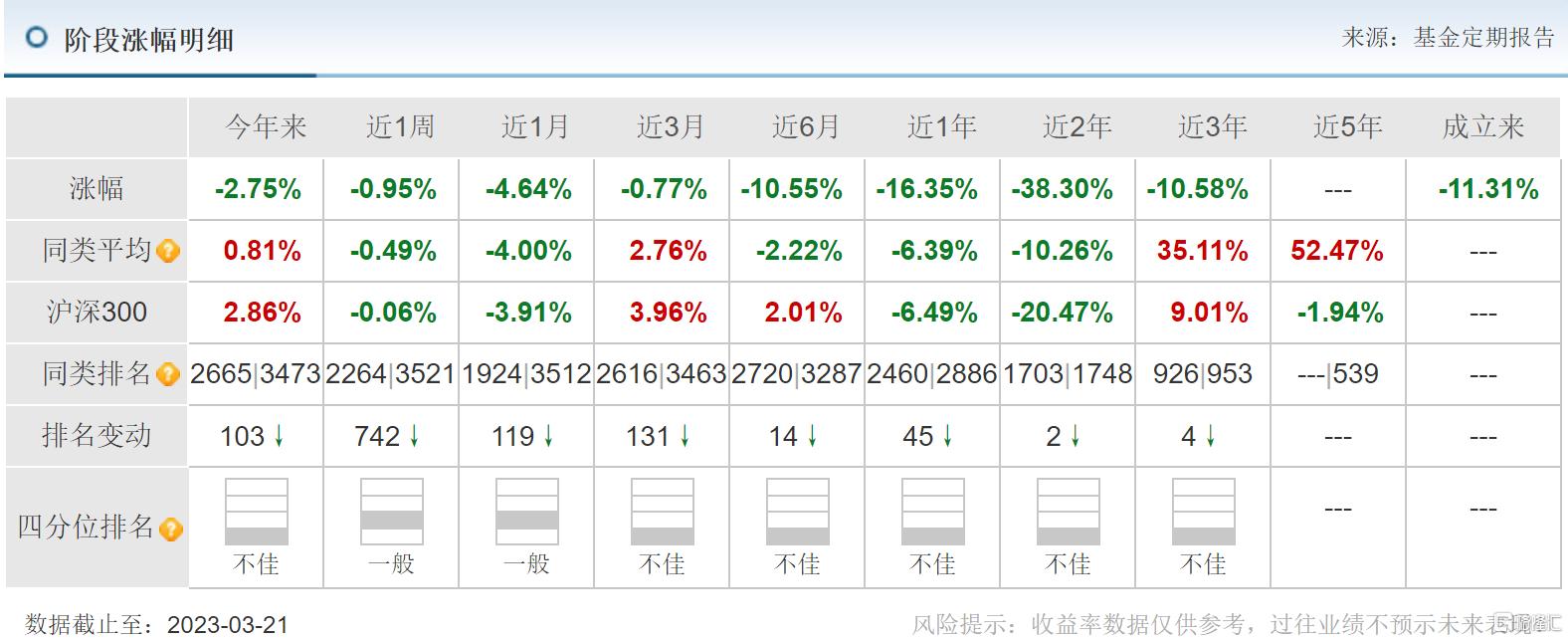Click the 涨幅 row label

tap(97, 188)
